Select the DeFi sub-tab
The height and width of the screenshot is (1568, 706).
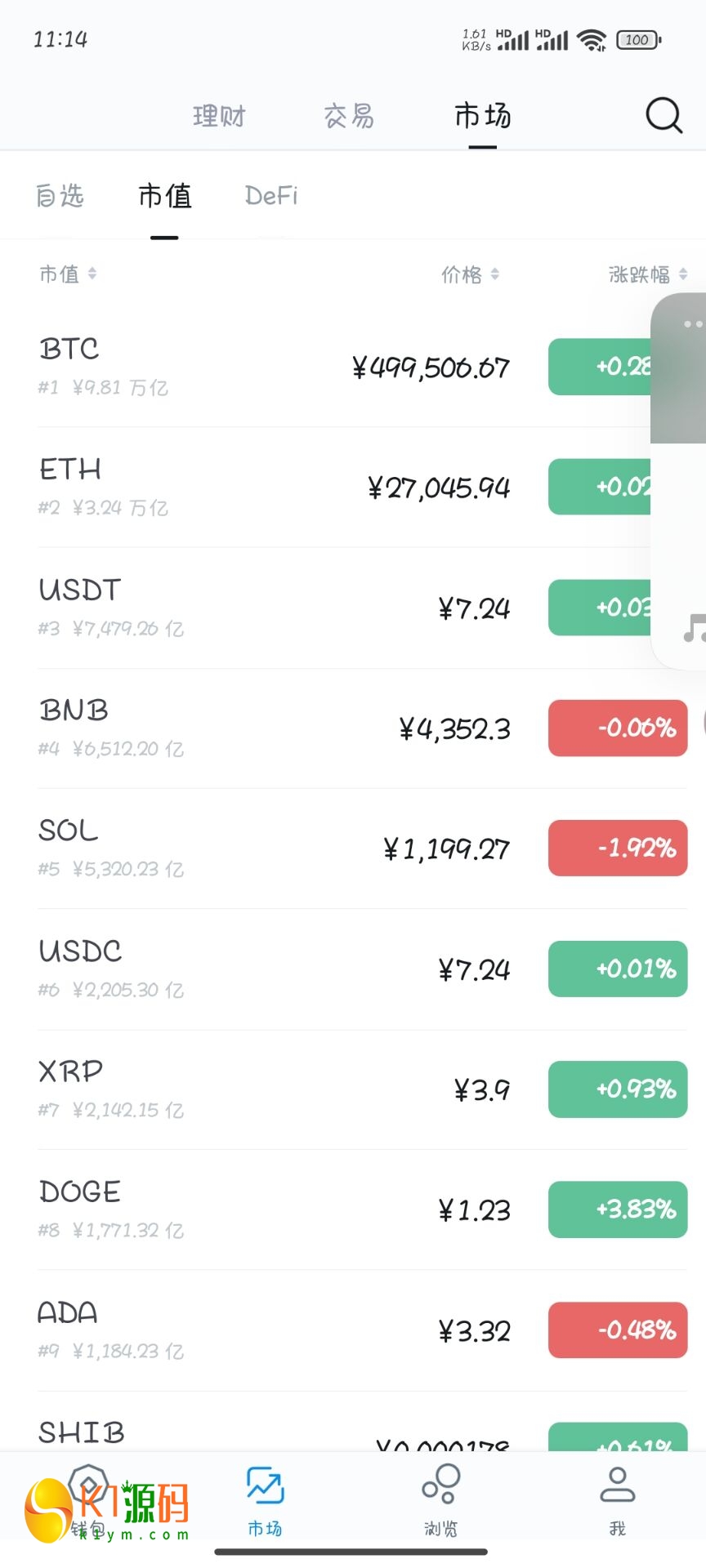tap(271, 196)
